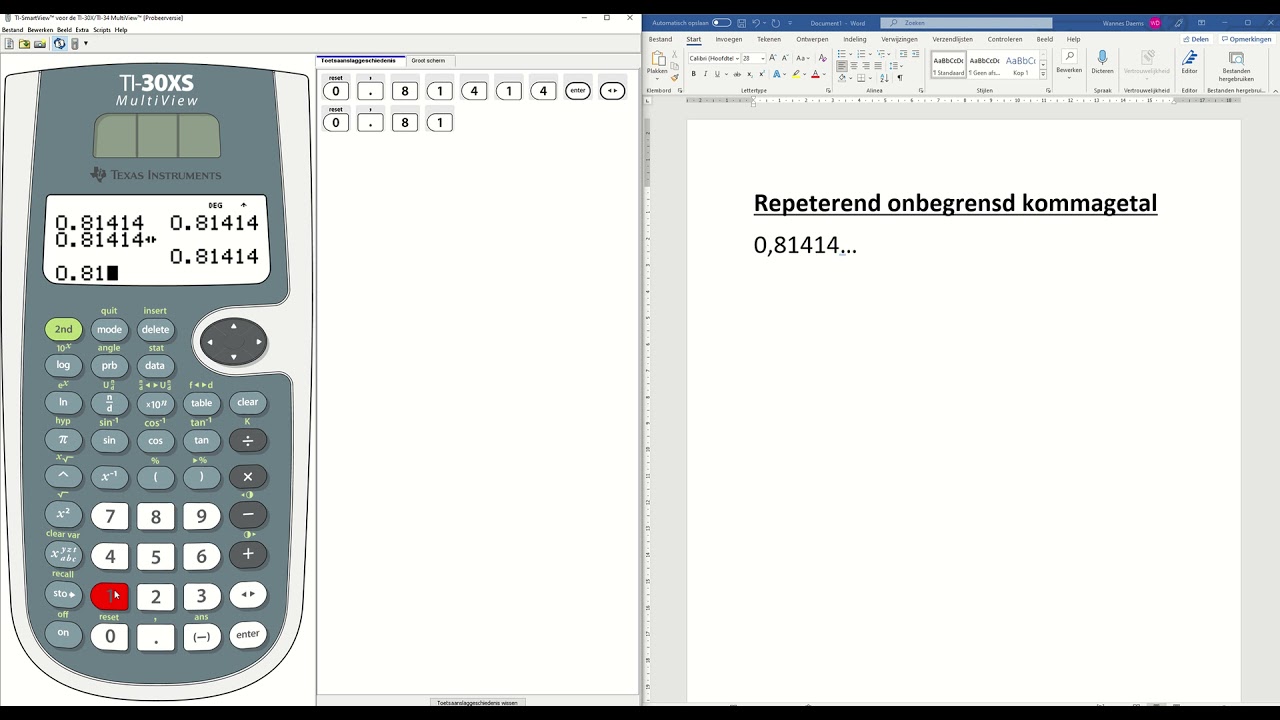Toggle Italic formatting in Word
The height and width of the screenshot is (720, 1280).
705,74
